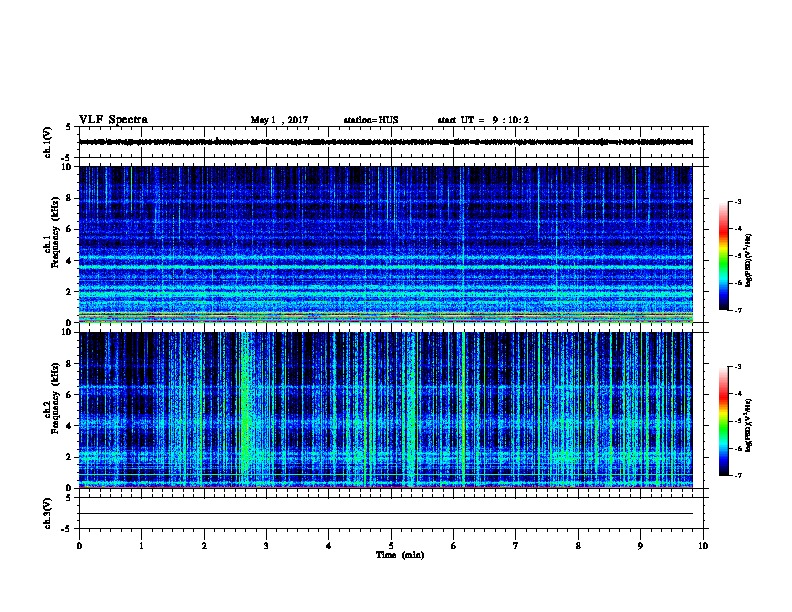Click inside the ch.1 spectrogram panel
The height and width of the screenshot is (612, 792).
385,244
